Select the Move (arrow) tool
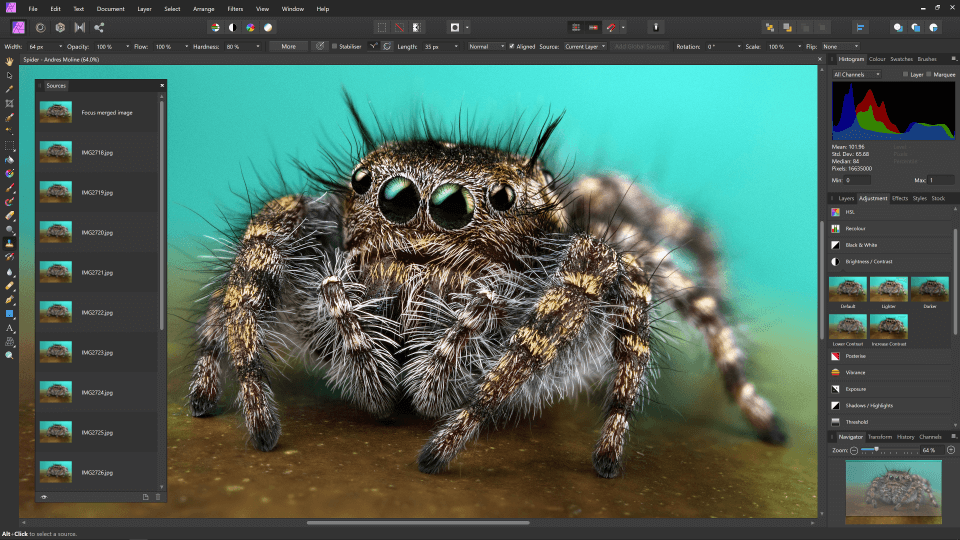The image size is (960, 540). tap(9, 75)
